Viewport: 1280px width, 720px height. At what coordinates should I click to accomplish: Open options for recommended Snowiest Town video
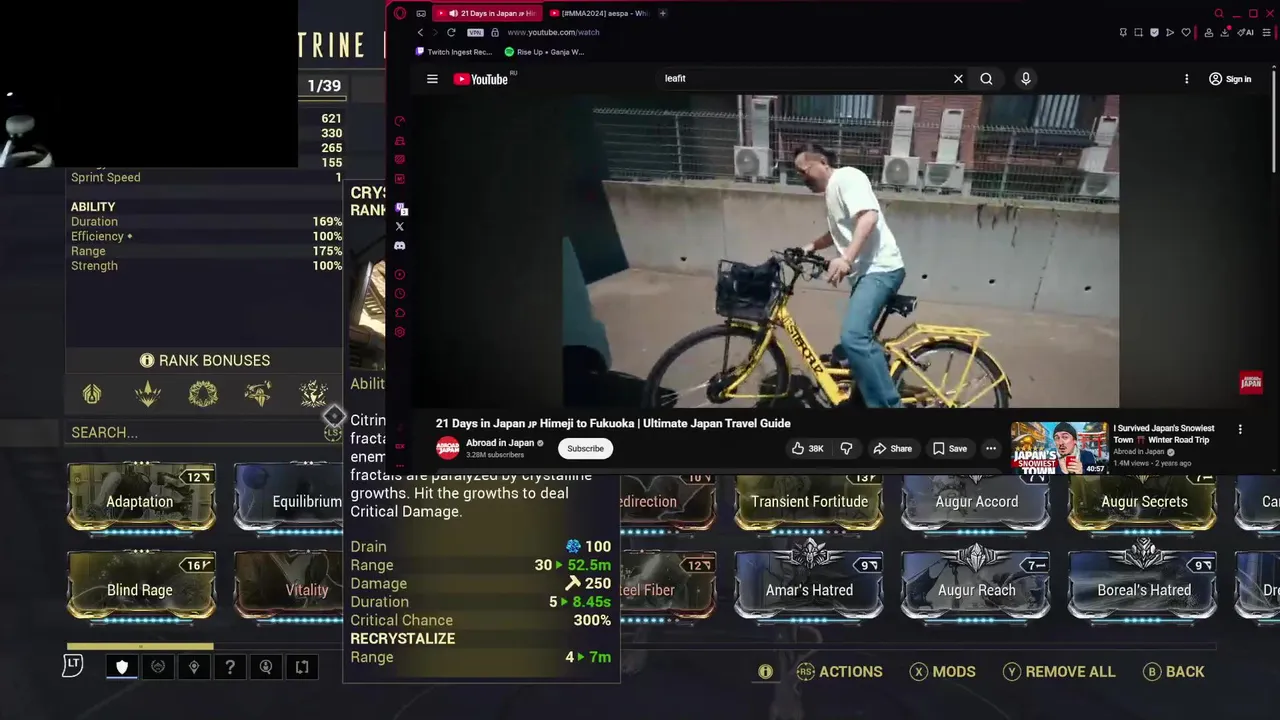[1240, 430]
